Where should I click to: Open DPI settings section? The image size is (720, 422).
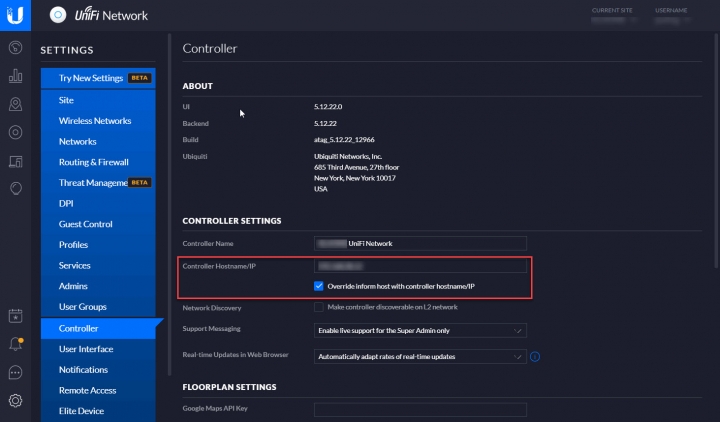[98, 203]
